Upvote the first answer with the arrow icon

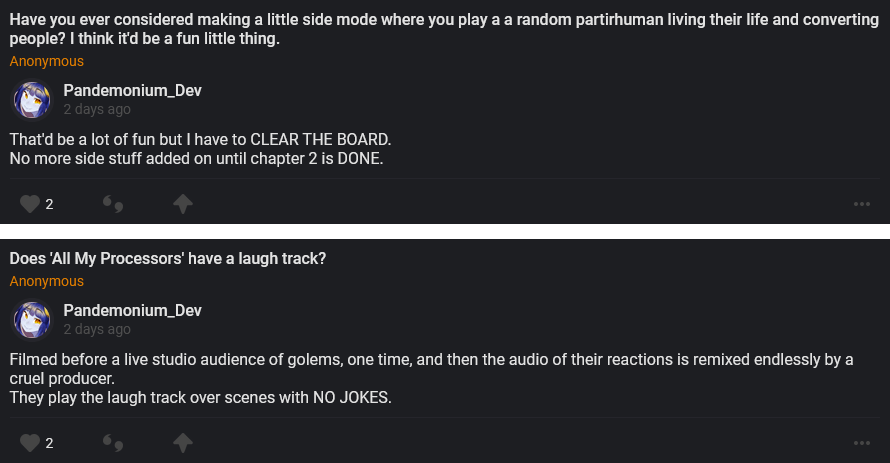[x=182, y=204]
